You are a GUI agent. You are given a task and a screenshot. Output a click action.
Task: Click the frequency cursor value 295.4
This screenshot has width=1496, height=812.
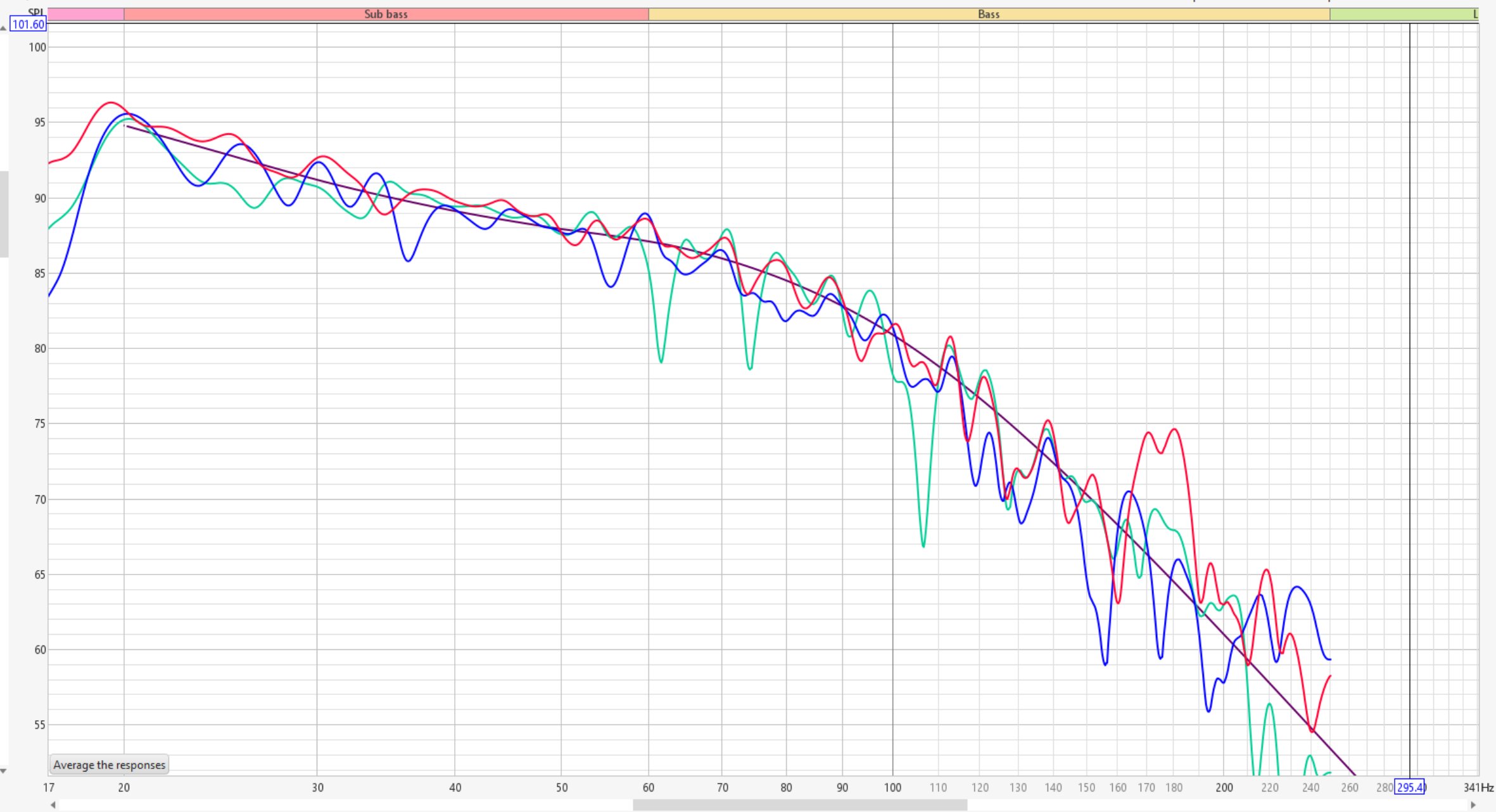tap(1410, 787)
